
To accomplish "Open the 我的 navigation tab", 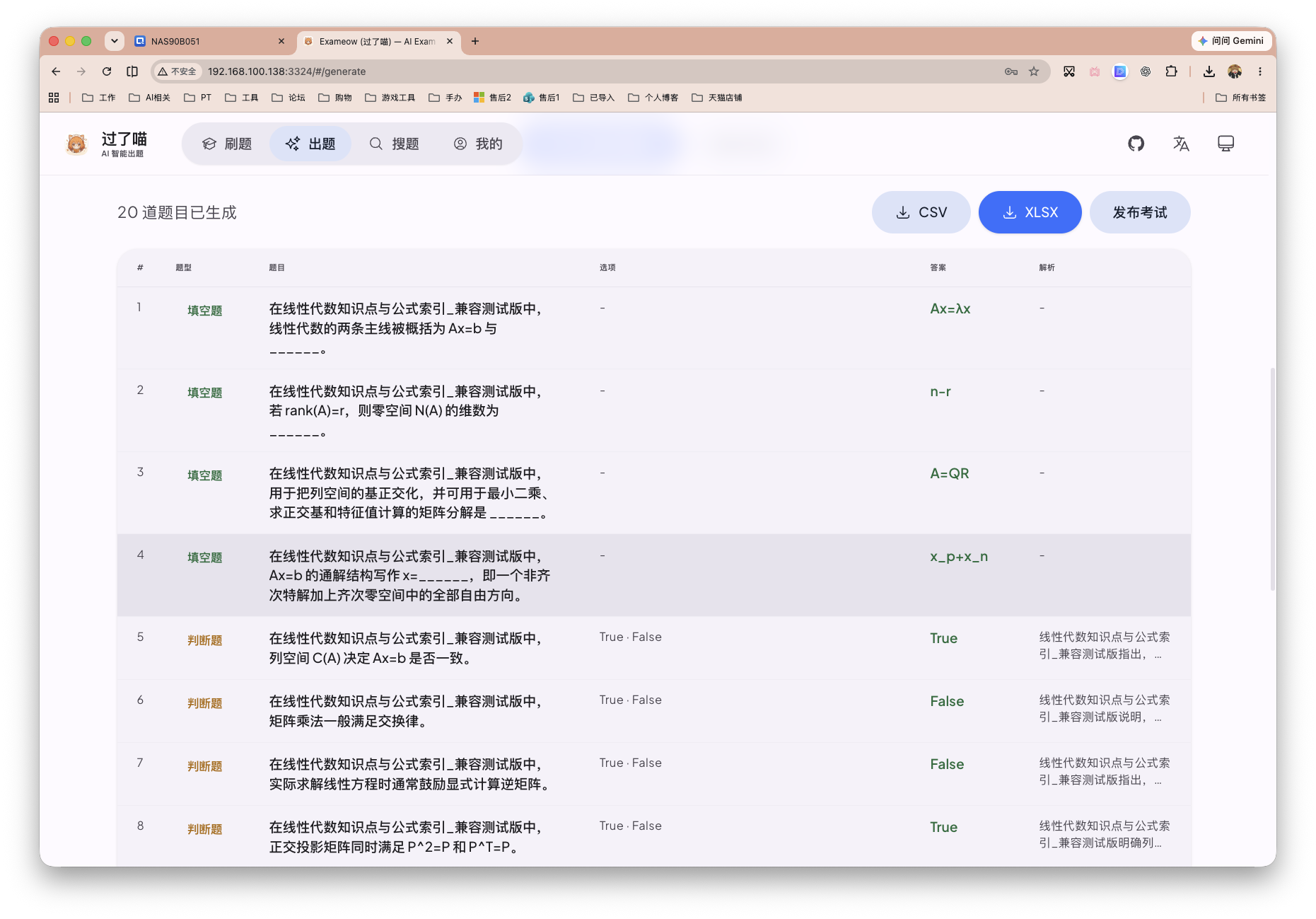I will pos(478,144).
